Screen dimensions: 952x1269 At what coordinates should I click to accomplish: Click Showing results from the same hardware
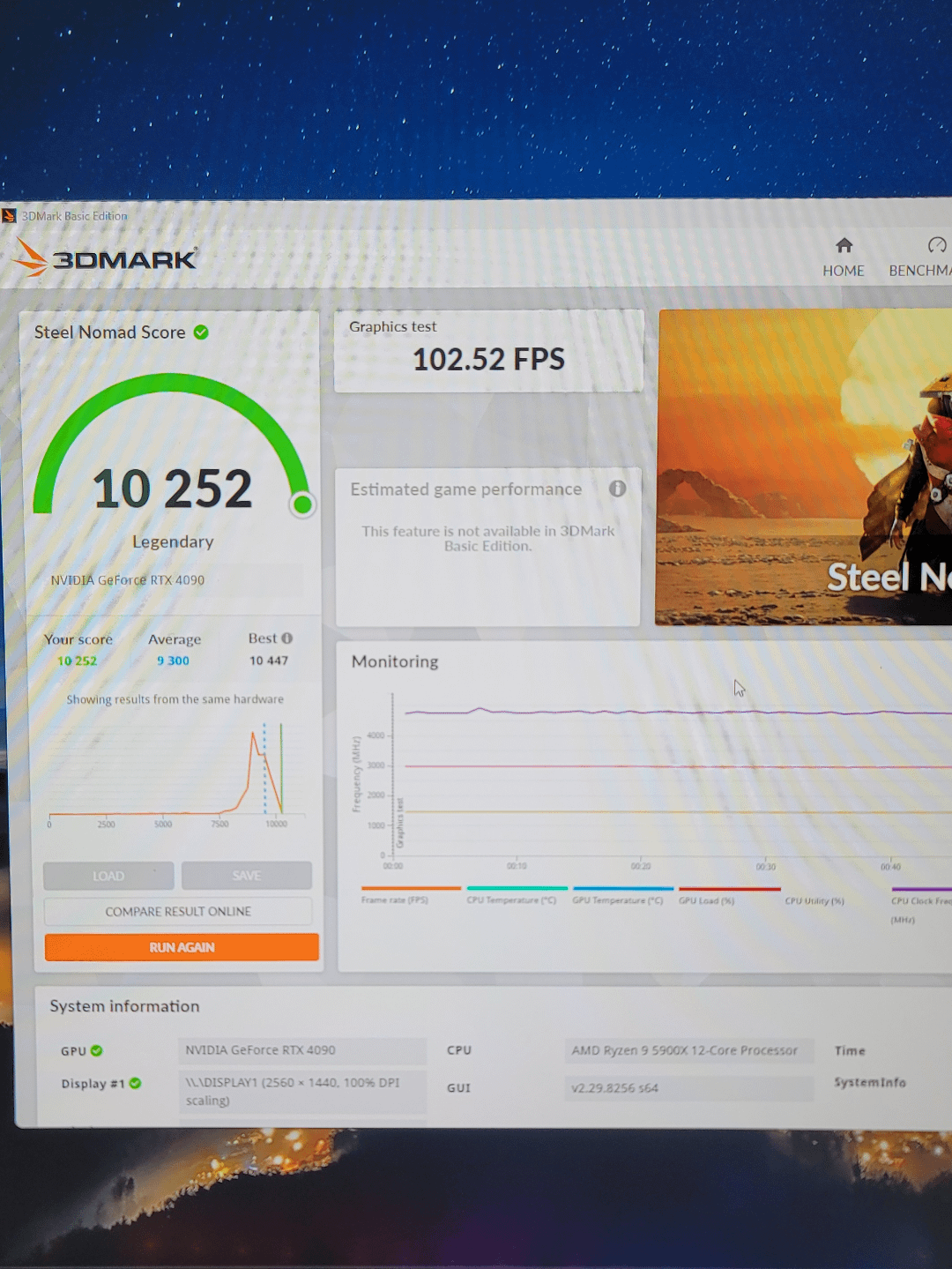point(175,699)
